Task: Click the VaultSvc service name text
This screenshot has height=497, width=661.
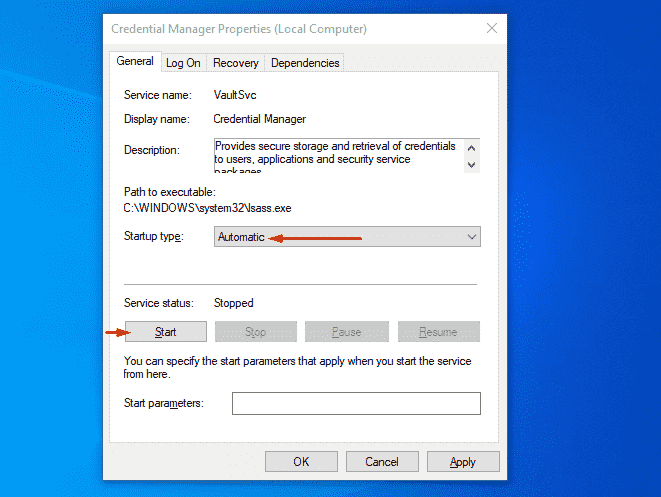Action: point(236,95)
